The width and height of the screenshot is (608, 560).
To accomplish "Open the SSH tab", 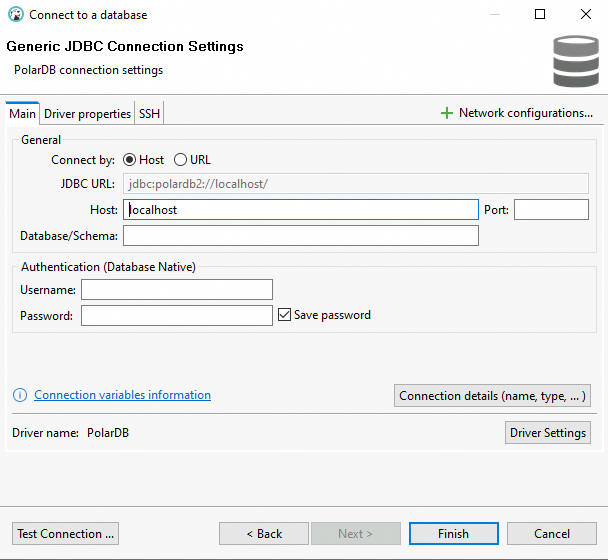I will click(149, 114).
